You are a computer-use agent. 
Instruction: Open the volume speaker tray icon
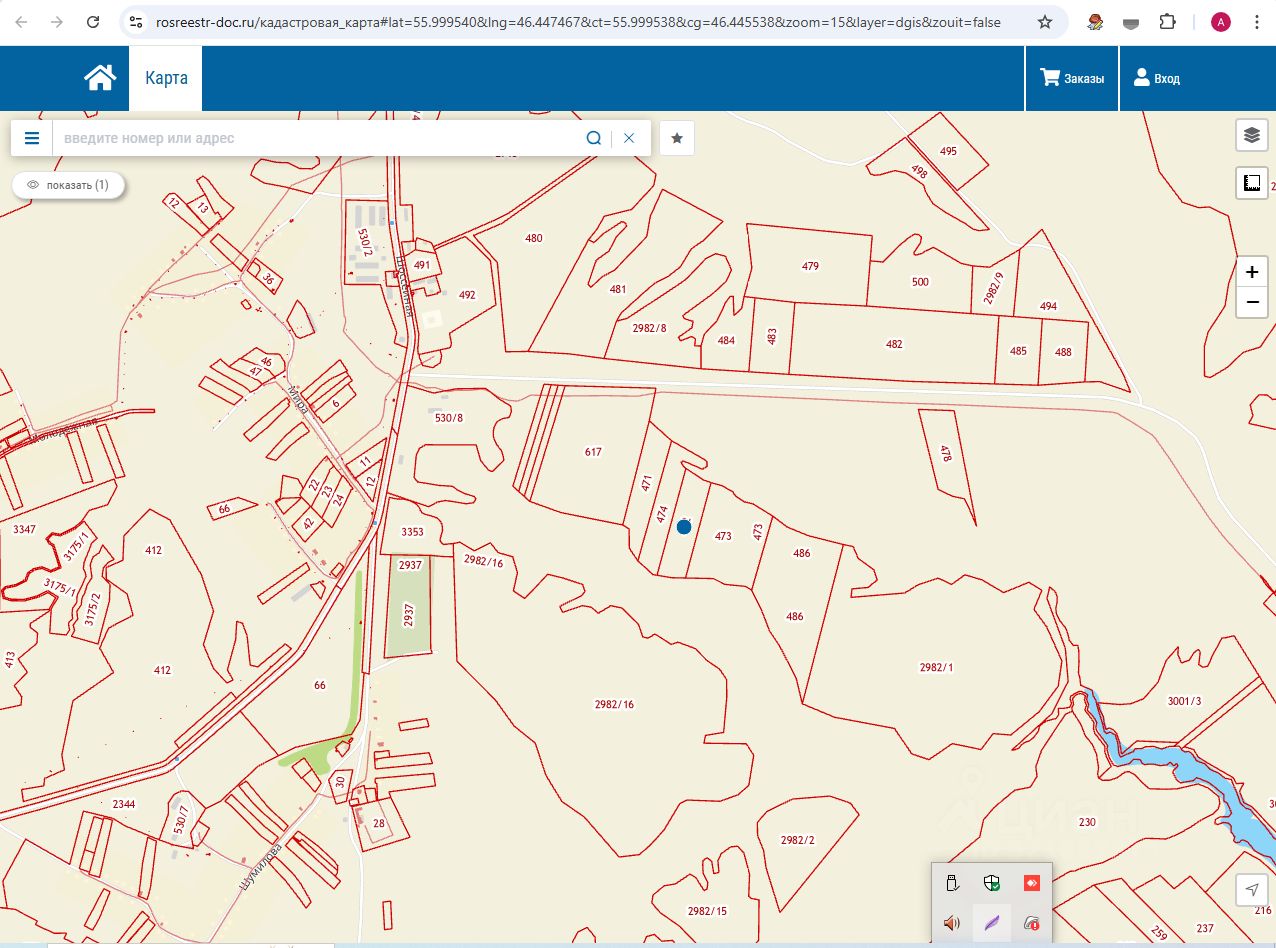[x=951, y=923]
